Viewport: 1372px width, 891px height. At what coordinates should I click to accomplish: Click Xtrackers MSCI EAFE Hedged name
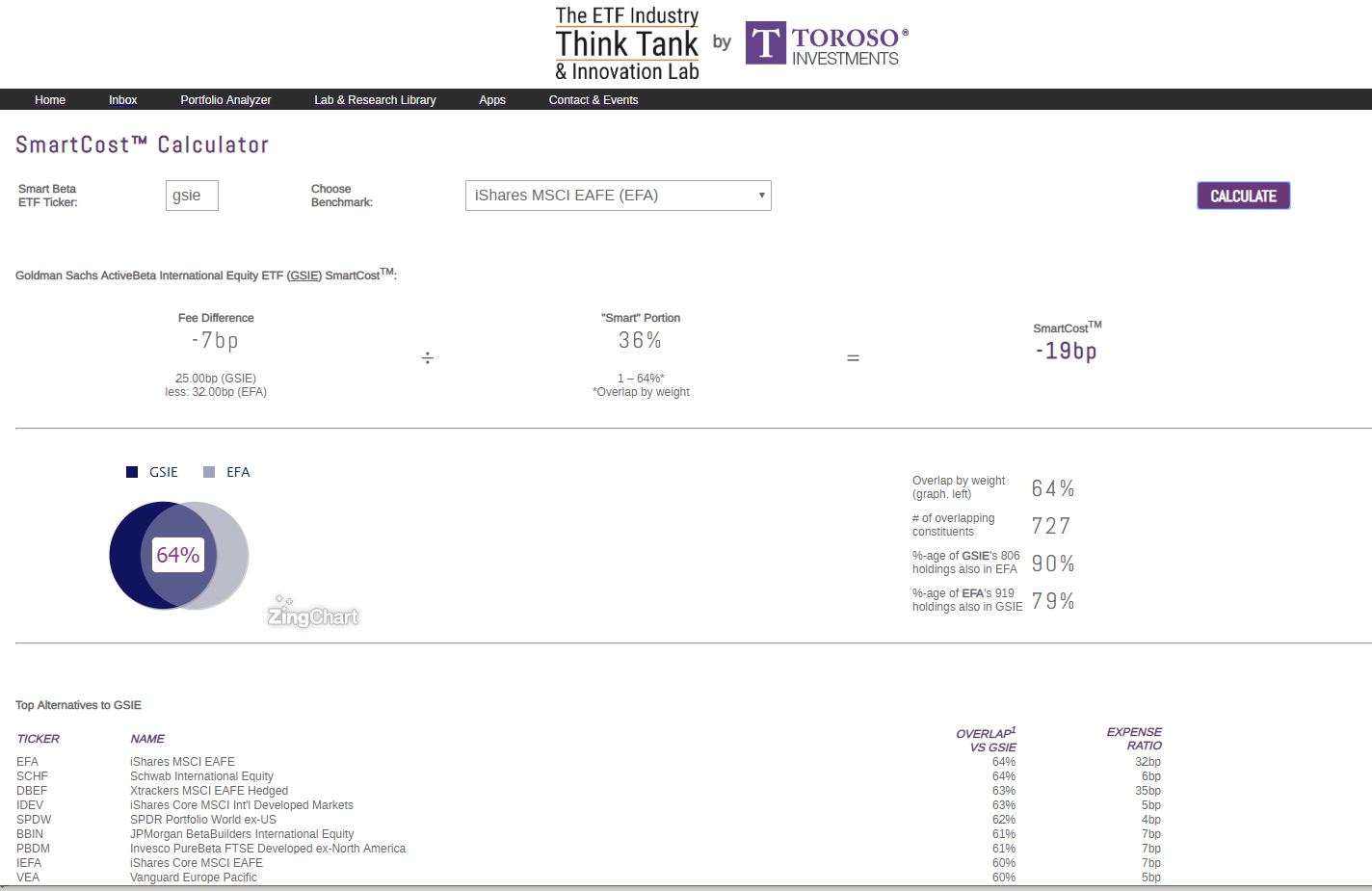(x=209, y=791)
